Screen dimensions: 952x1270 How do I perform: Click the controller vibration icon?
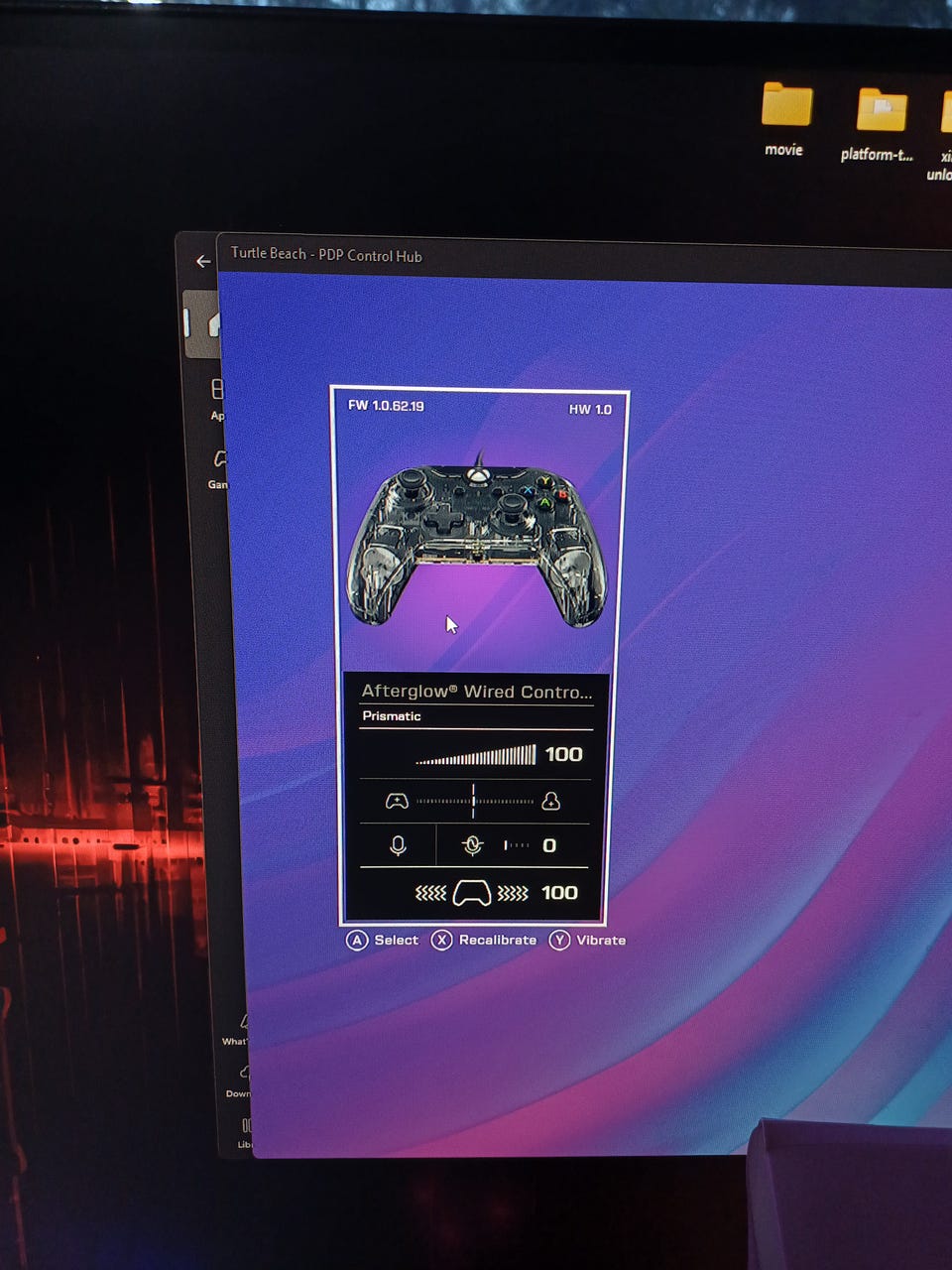click(471, 894)
